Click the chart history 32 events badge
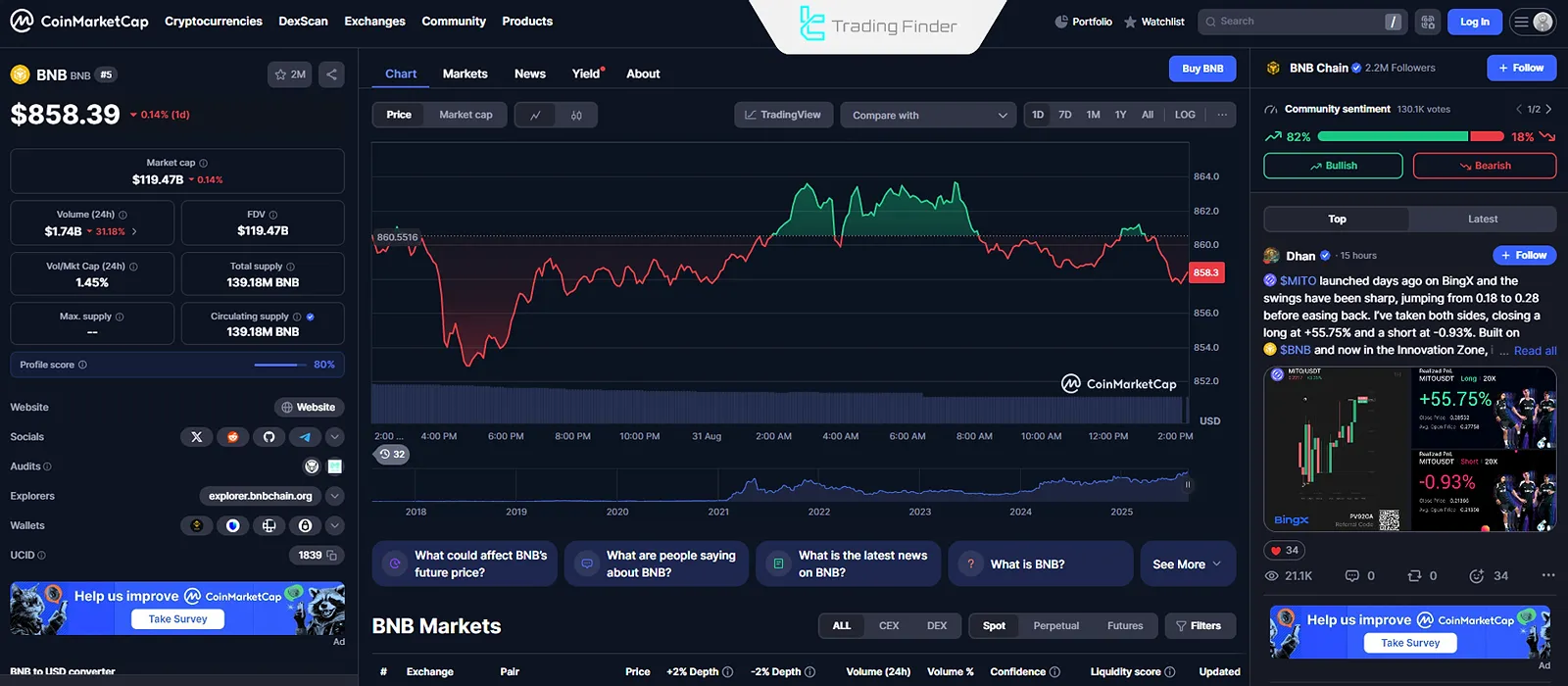Screen dimensions: 1568x686 (x=393, y=455)
